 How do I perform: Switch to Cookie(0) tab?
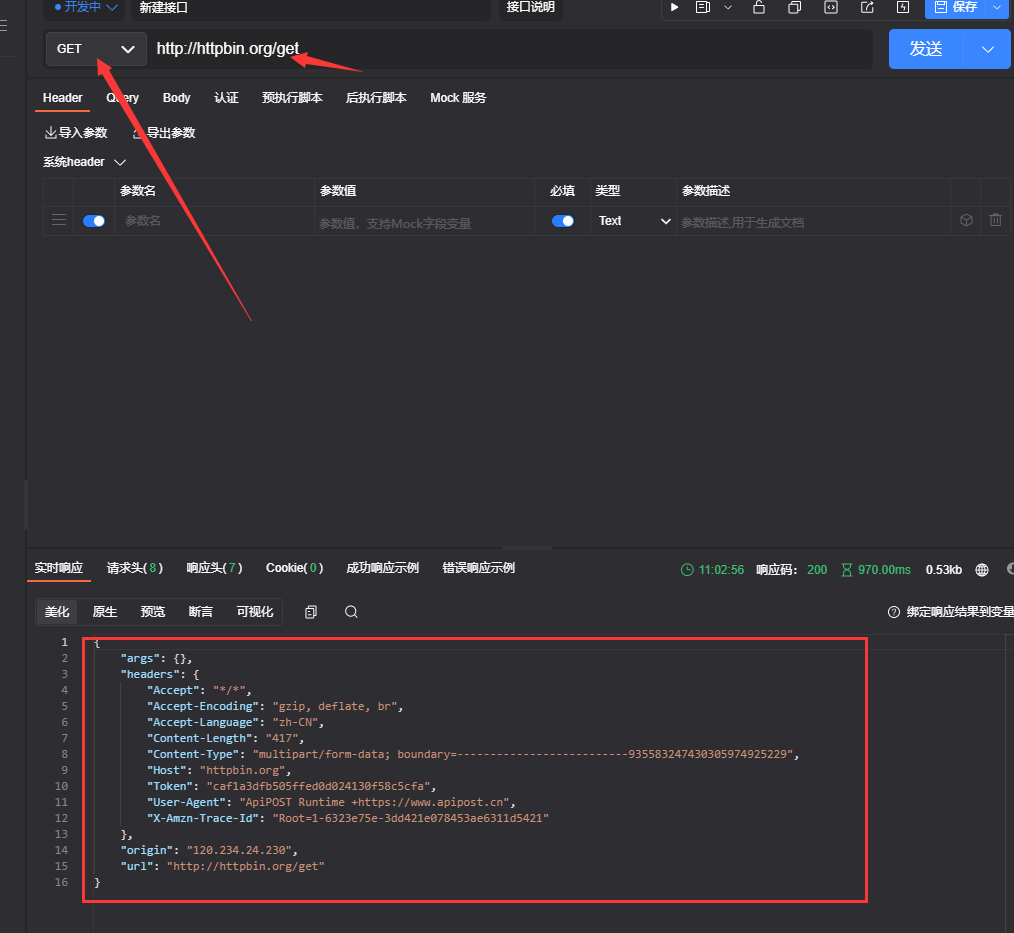tap(294, 568)
